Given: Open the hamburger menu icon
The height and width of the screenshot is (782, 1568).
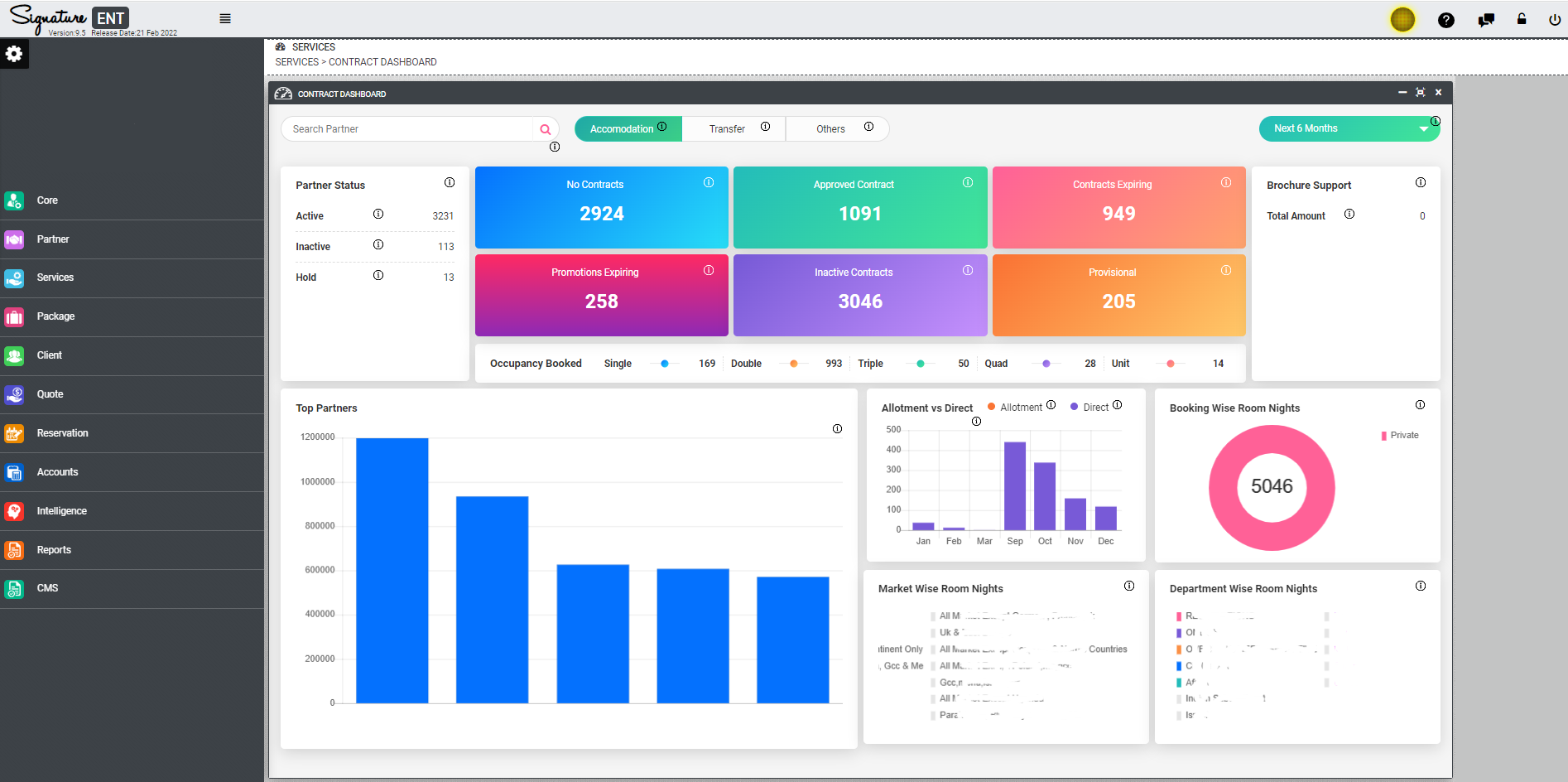Looking at the screenshot, I should tap(225, 18).
